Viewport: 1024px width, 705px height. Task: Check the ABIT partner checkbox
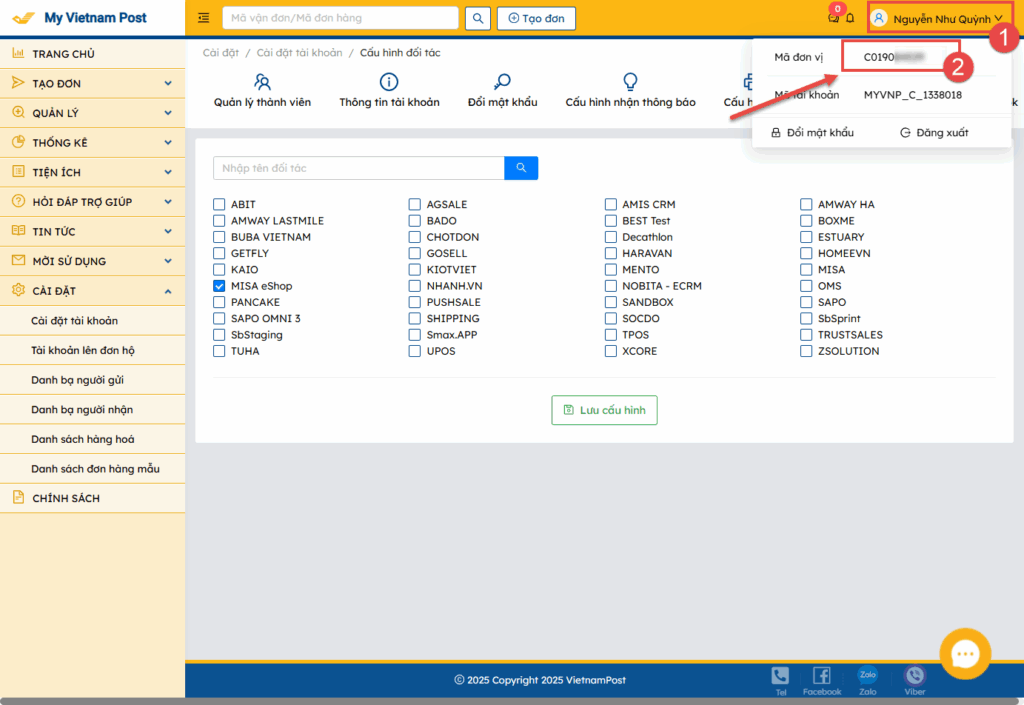219,204
